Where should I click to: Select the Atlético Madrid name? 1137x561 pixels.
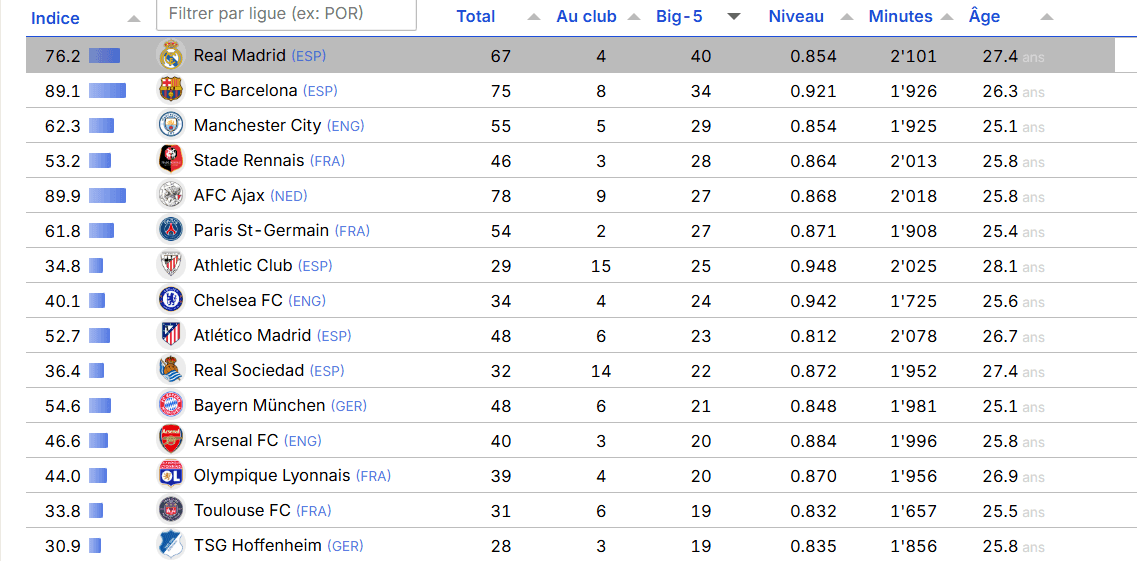point(252,336)
